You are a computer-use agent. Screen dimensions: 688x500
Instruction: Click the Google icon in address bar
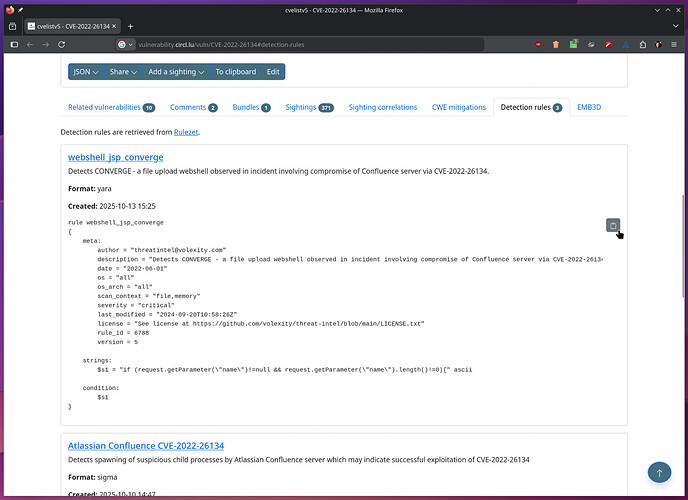point(123,45)
